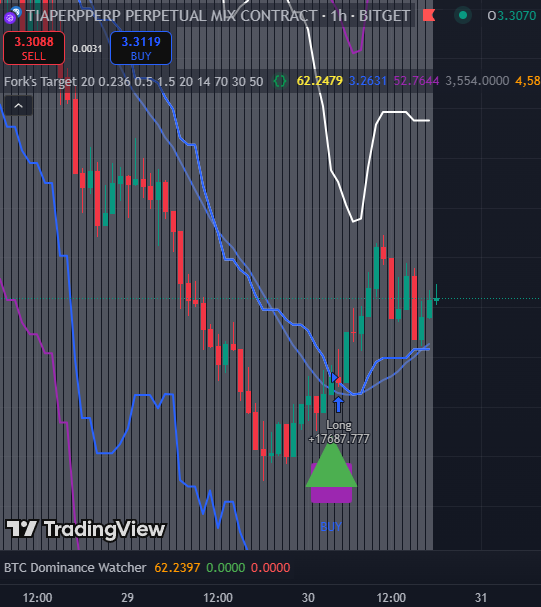Click the 29 date label on time axis
Image resolution: width=541 pixels, height=607 pixels.
click(x=127, y=597)
